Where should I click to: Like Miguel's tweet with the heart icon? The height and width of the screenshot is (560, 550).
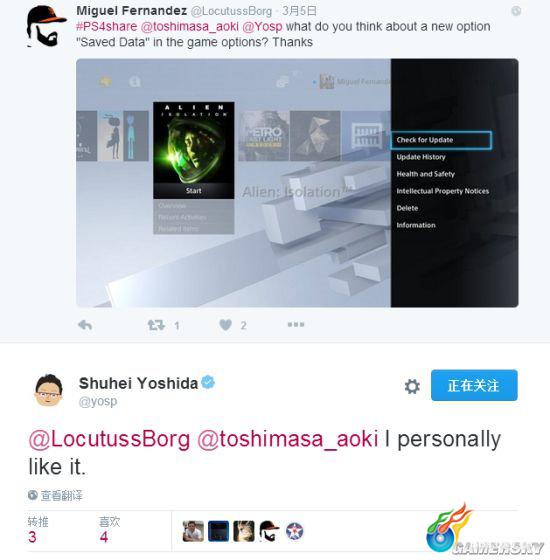[x=225, y=325]
